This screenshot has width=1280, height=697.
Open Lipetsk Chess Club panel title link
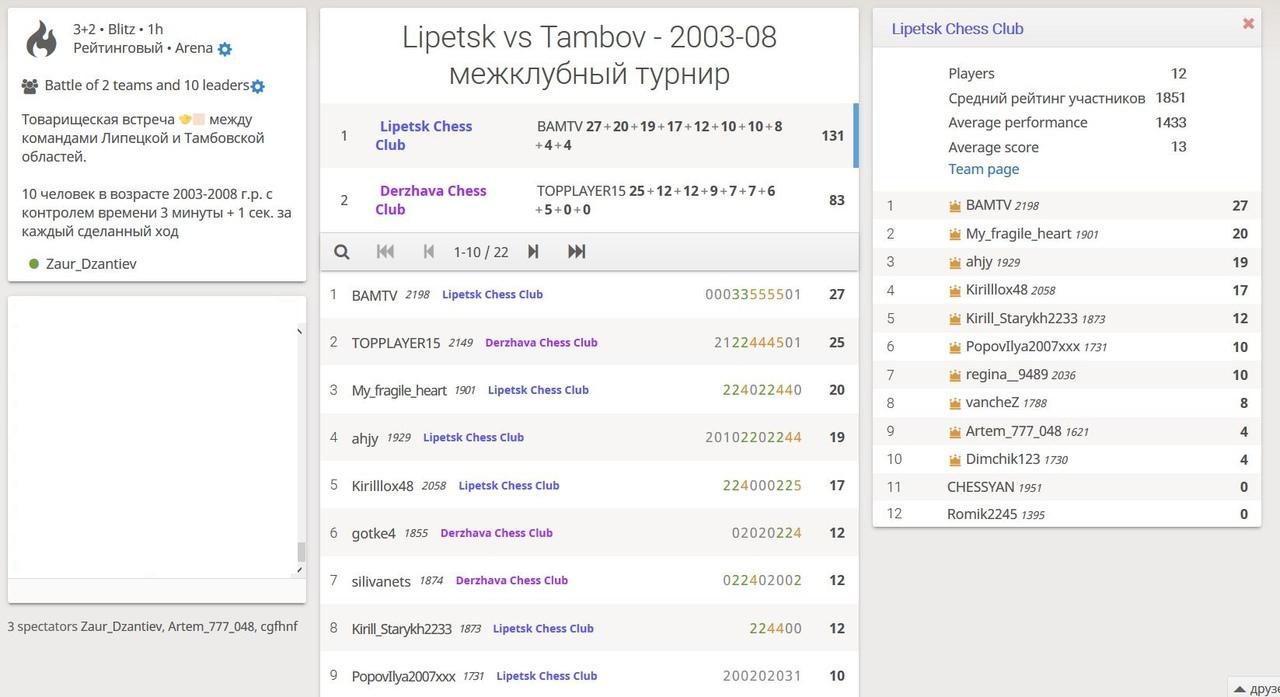pos(957,29)
